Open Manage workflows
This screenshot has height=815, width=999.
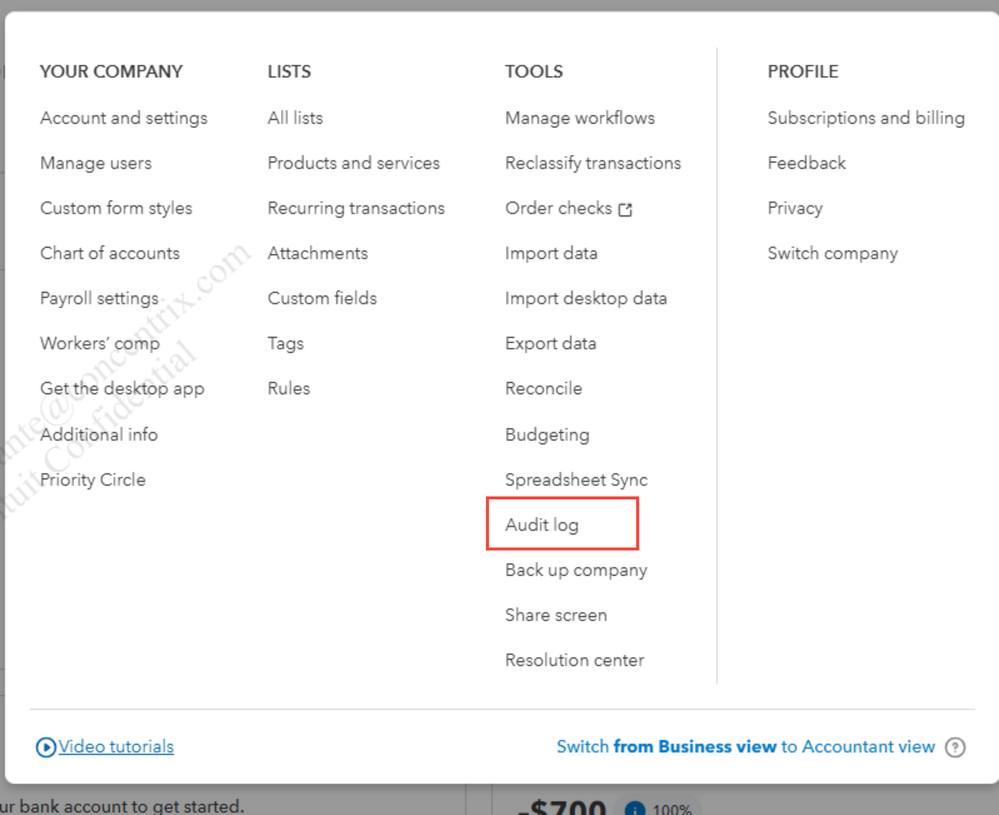coord(580,117)
